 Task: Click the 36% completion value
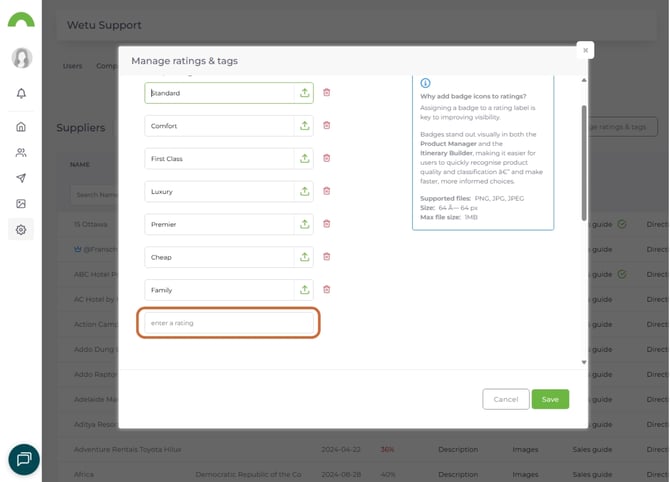[x=387, y=450]
